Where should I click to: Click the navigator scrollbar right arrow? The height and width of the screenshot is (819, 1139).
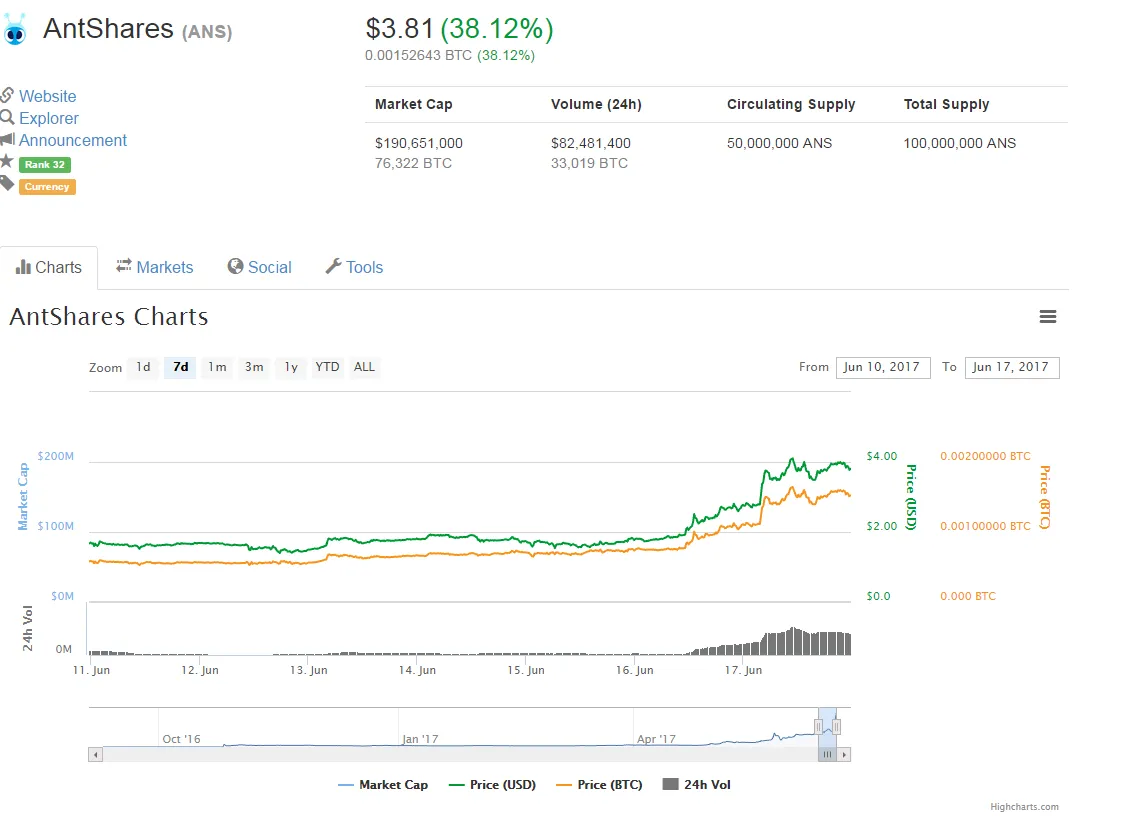point(844,755)
